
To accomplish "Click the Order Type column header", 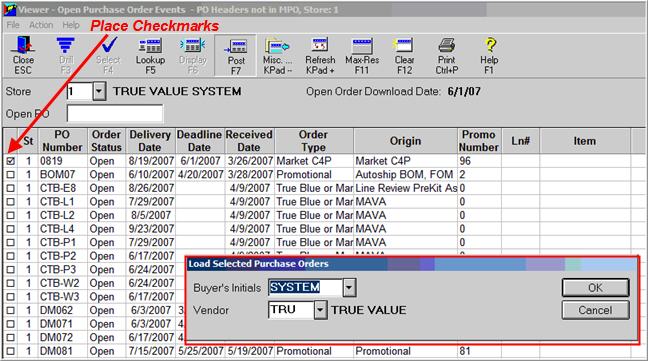I will coord(314,141).
